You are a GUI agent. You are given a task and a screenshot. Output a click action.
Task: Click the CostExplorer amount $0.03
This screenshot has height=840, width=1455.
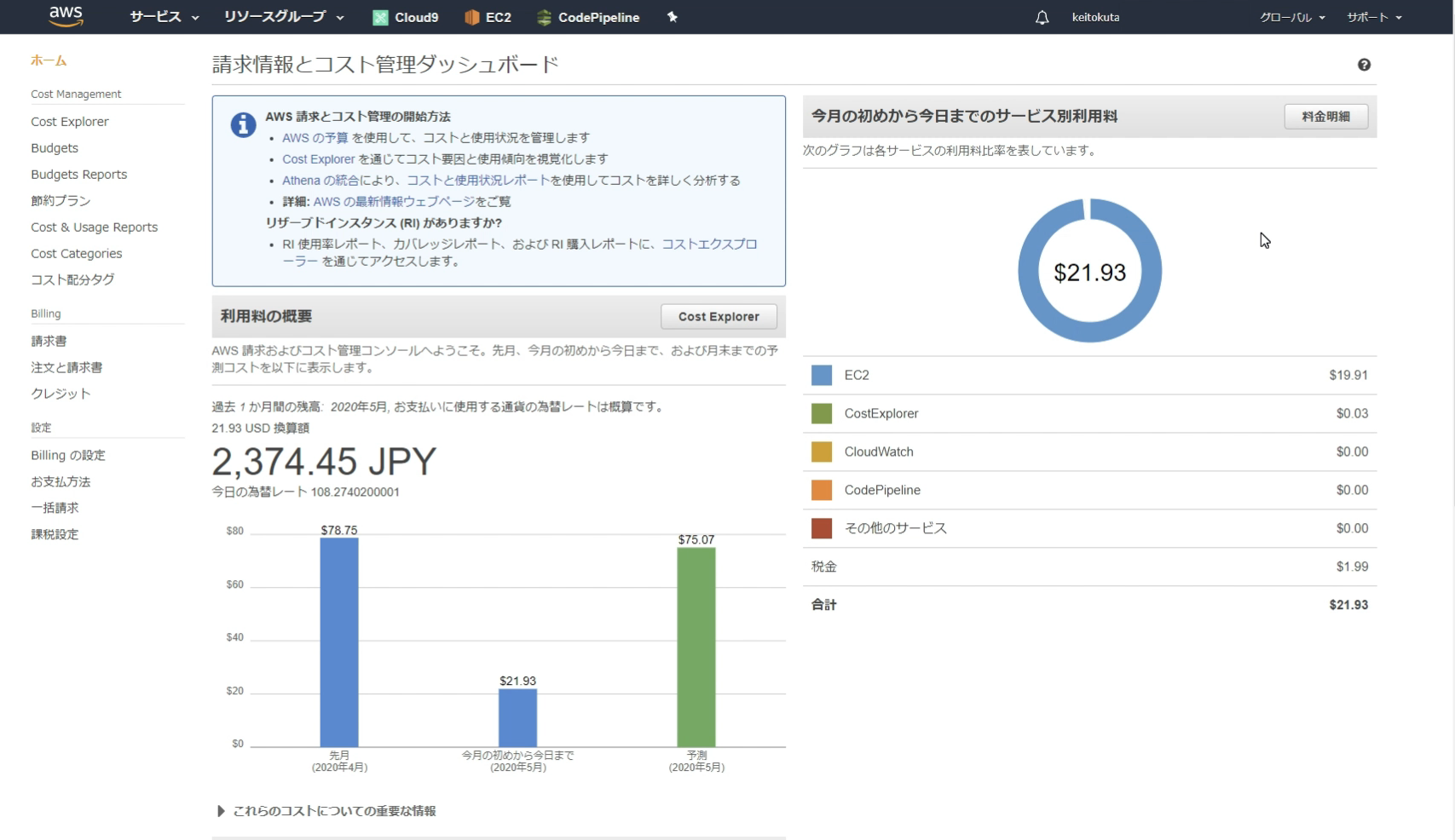(x=1352, y=413)
